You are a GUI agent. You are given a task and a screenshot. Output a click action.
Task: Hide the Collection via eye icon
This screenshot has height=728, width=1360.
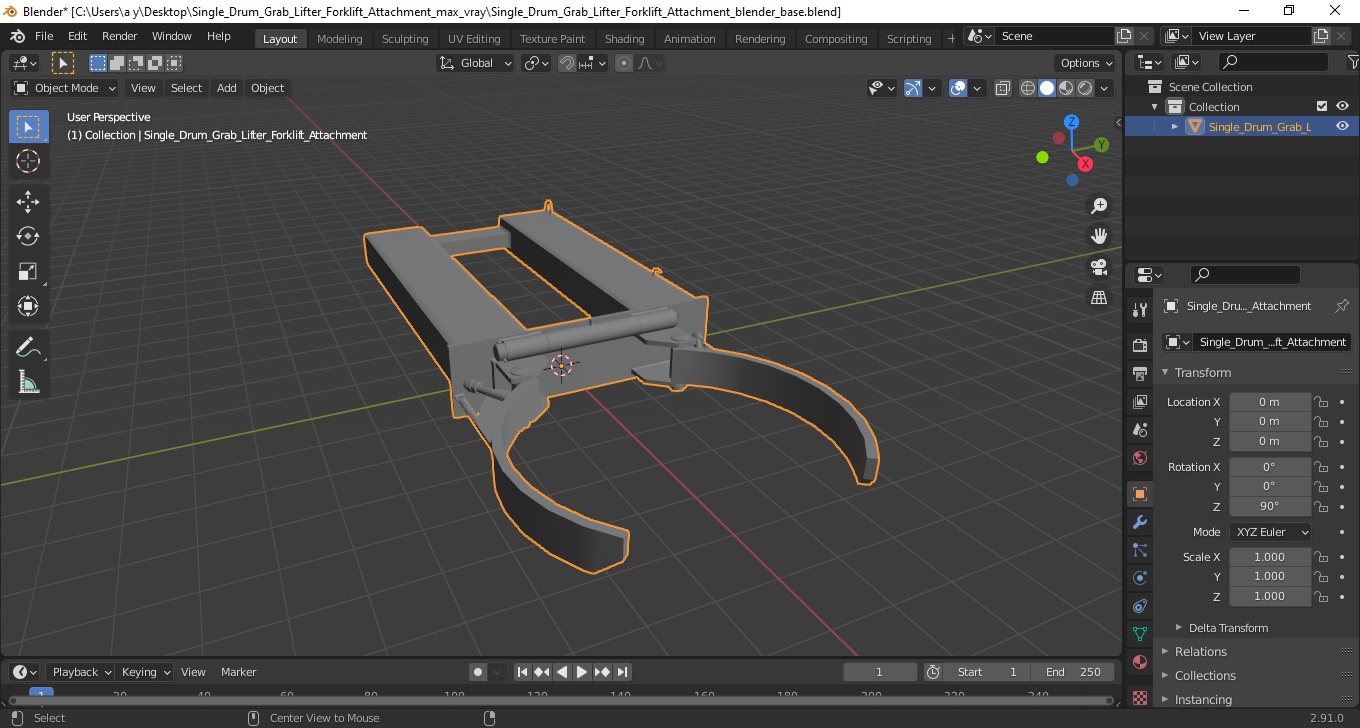click(1342, 106)
